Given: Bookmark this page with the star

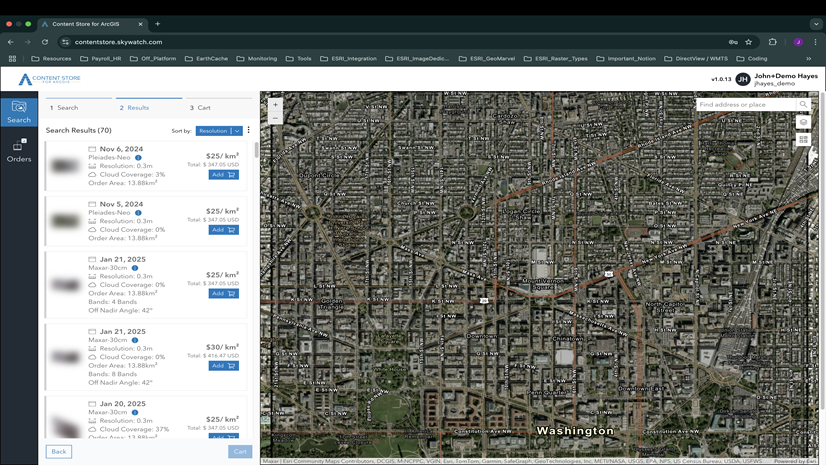Looking at the screenshot, I should (x=749, y=42).
